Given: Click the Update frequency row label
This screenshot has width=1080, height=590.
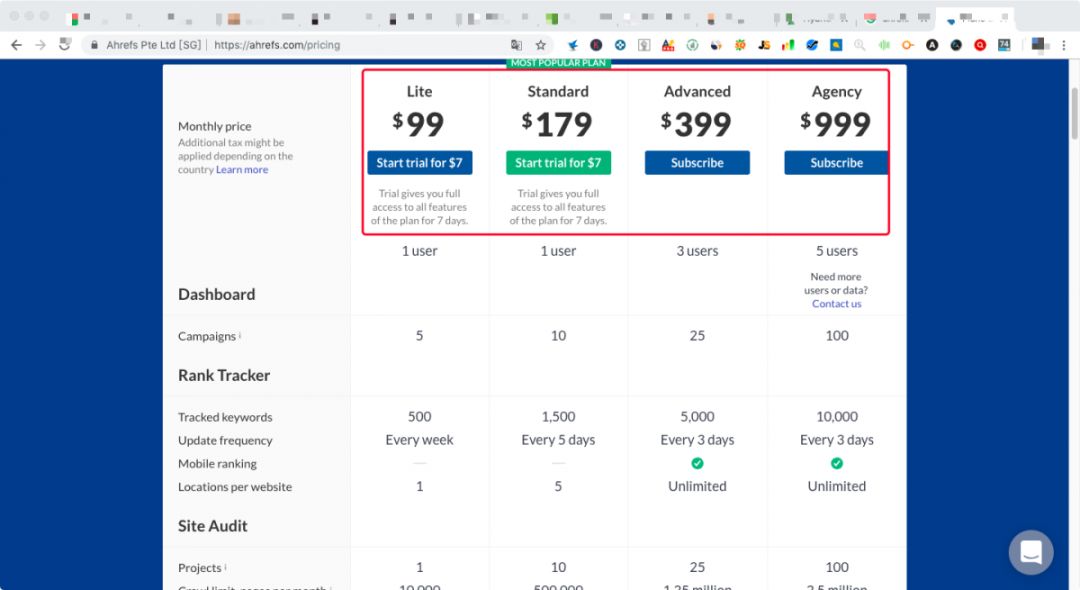Looking at the screenshot, I should [x=225, y=441].
